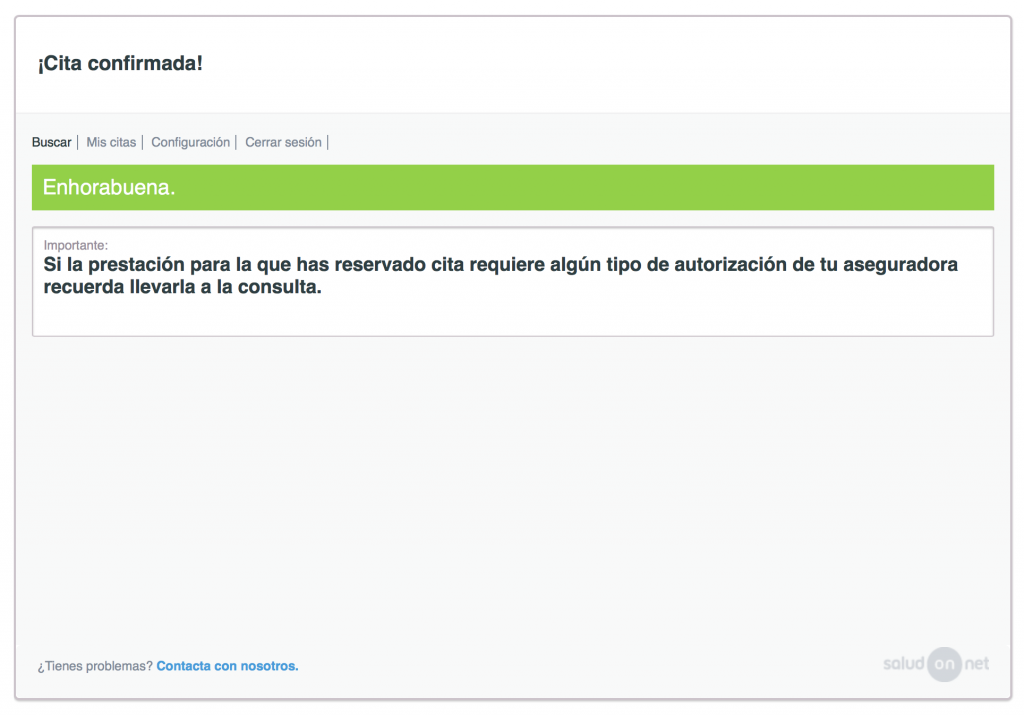Click the Importante: label
The image size is (1024, 715).
coord(76,246)
